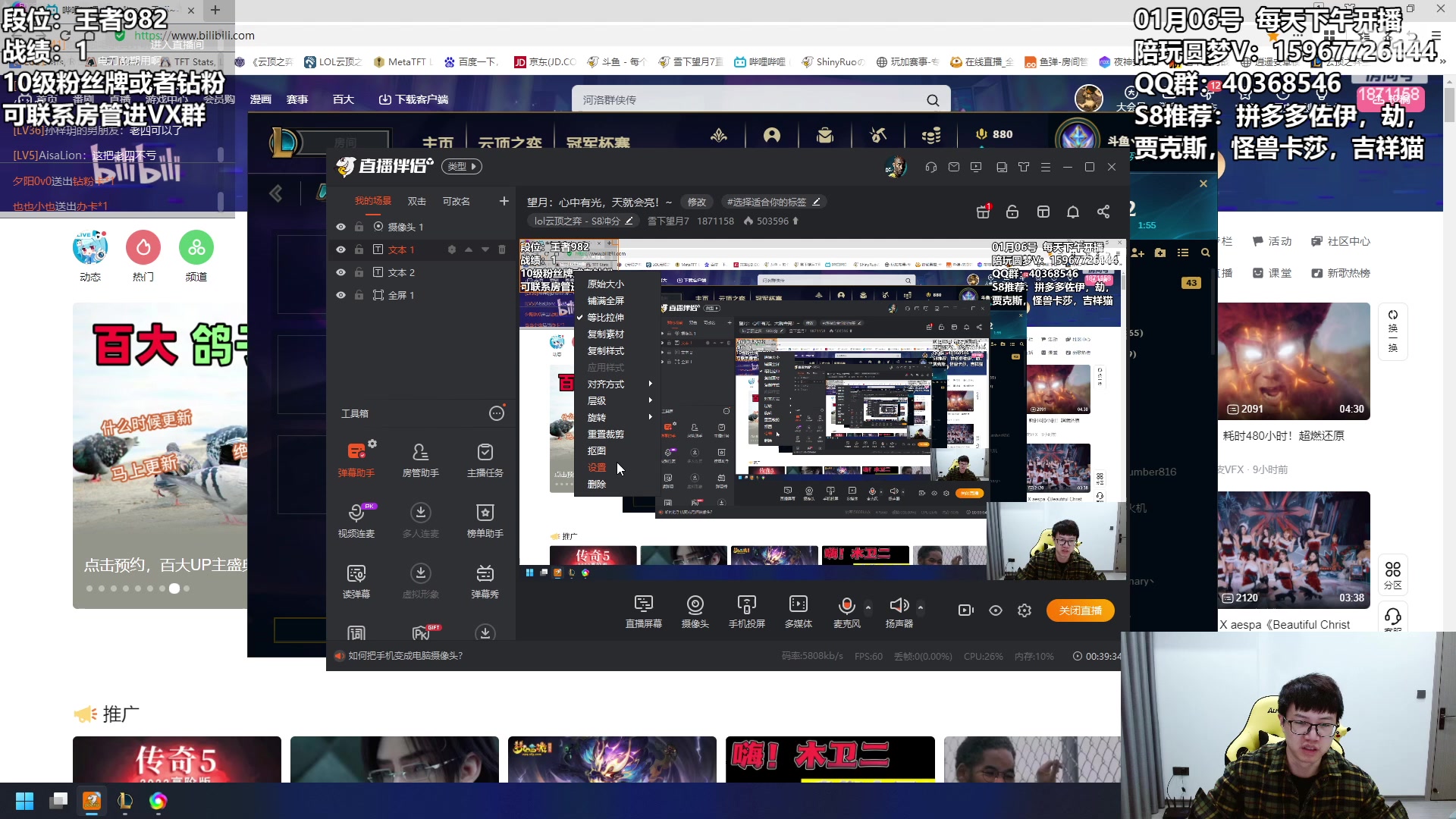Hide the 摄像头 1 source
The width and height of the screenshot is (1456, 819).
pos(340,227)
